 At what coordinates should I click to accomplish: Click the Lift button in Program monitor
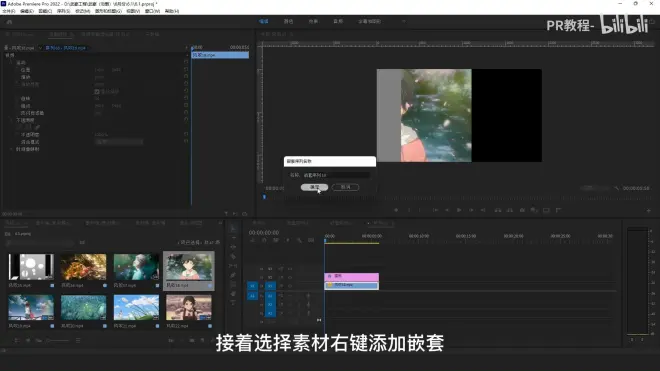click(498, 210)
